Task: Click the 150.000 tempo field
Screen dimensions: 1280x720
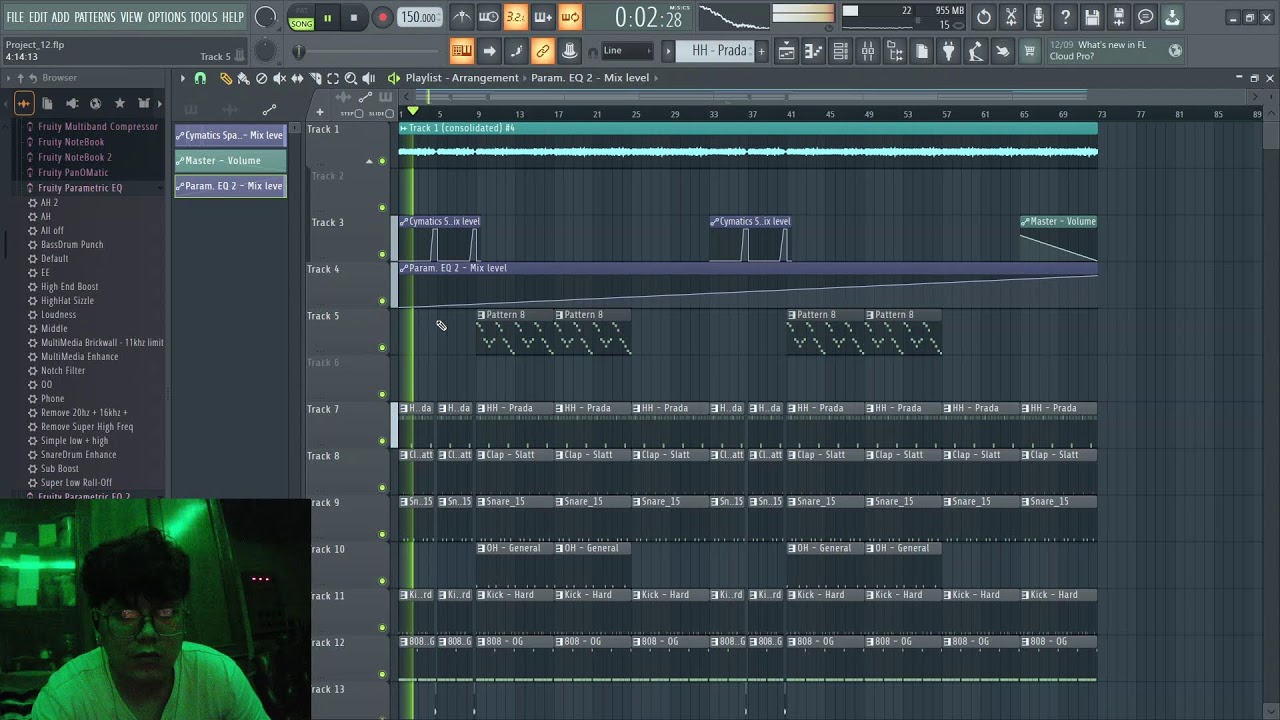Action: tap(418, 17)
